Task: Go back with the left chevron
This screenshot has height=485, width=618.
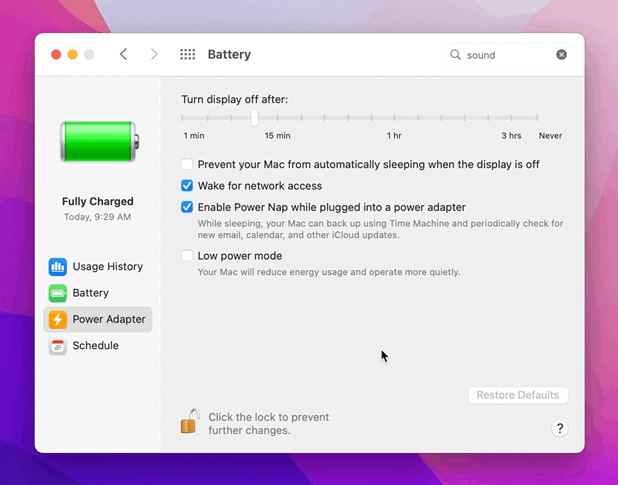Action: coord(123,54)
